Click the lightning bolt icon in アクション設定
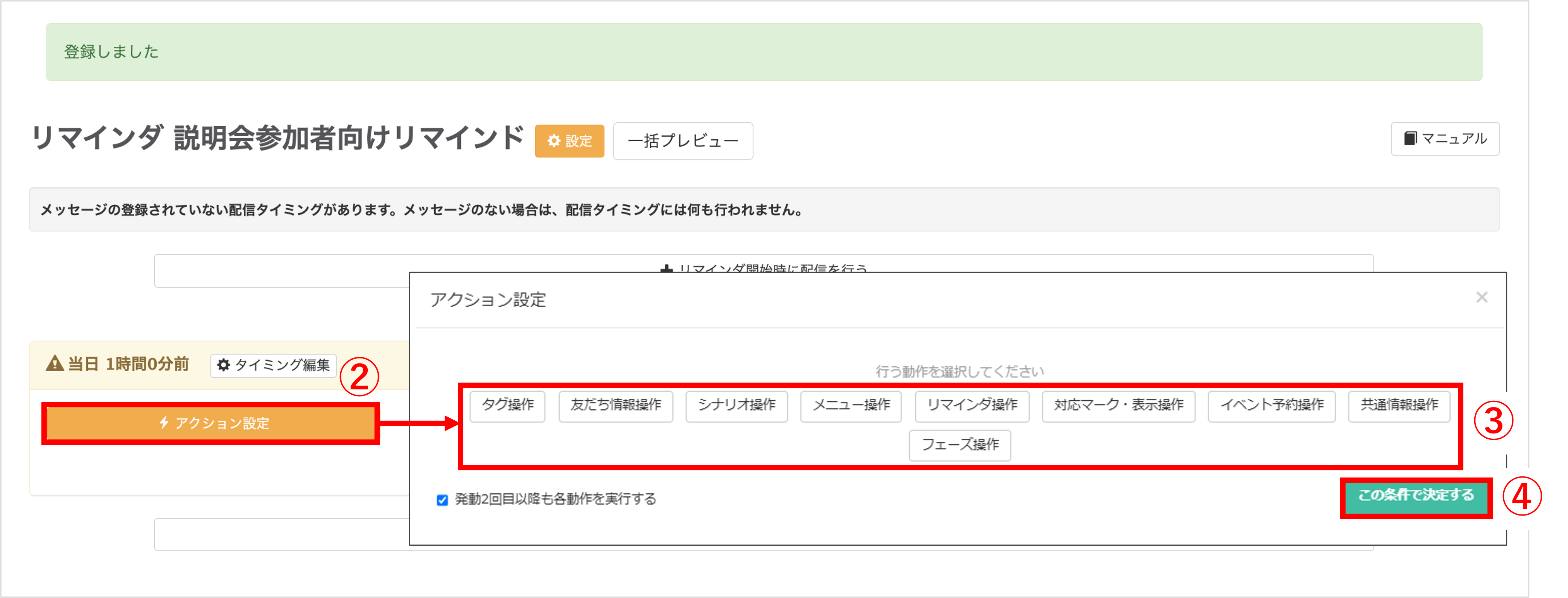This screenshot has height=598, width=1568. (164, 423)
